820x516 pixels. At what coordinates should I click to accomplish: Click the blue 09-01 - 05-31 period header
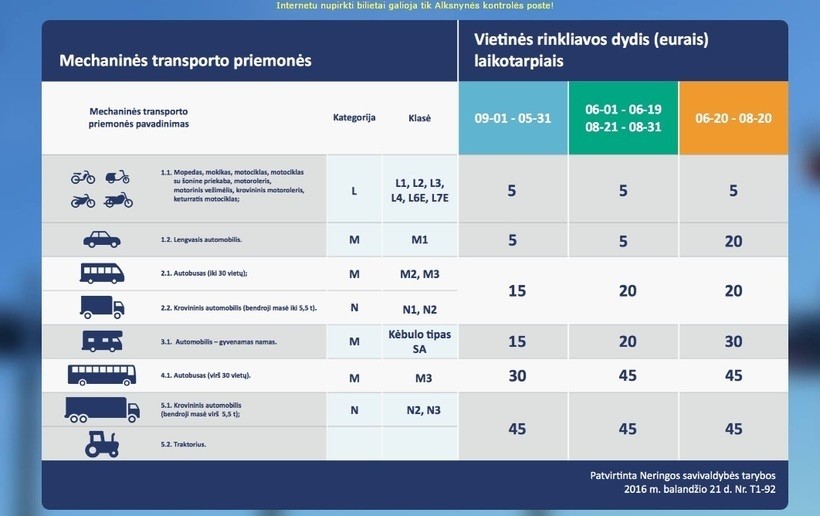512,117
